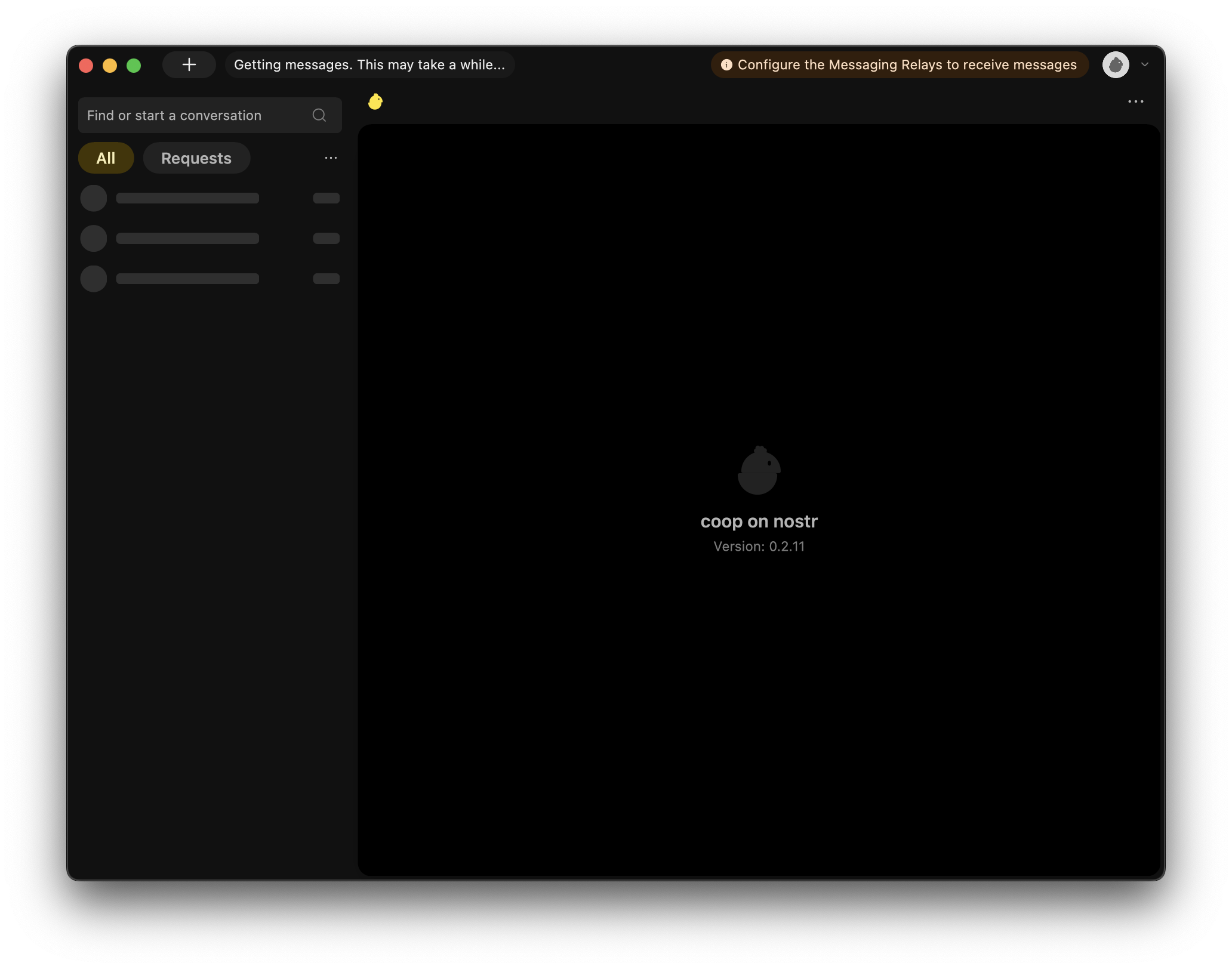Click the profile avatar in title bar
The width and height of the screenshot is (1232, 969).
pos(1115,64)
